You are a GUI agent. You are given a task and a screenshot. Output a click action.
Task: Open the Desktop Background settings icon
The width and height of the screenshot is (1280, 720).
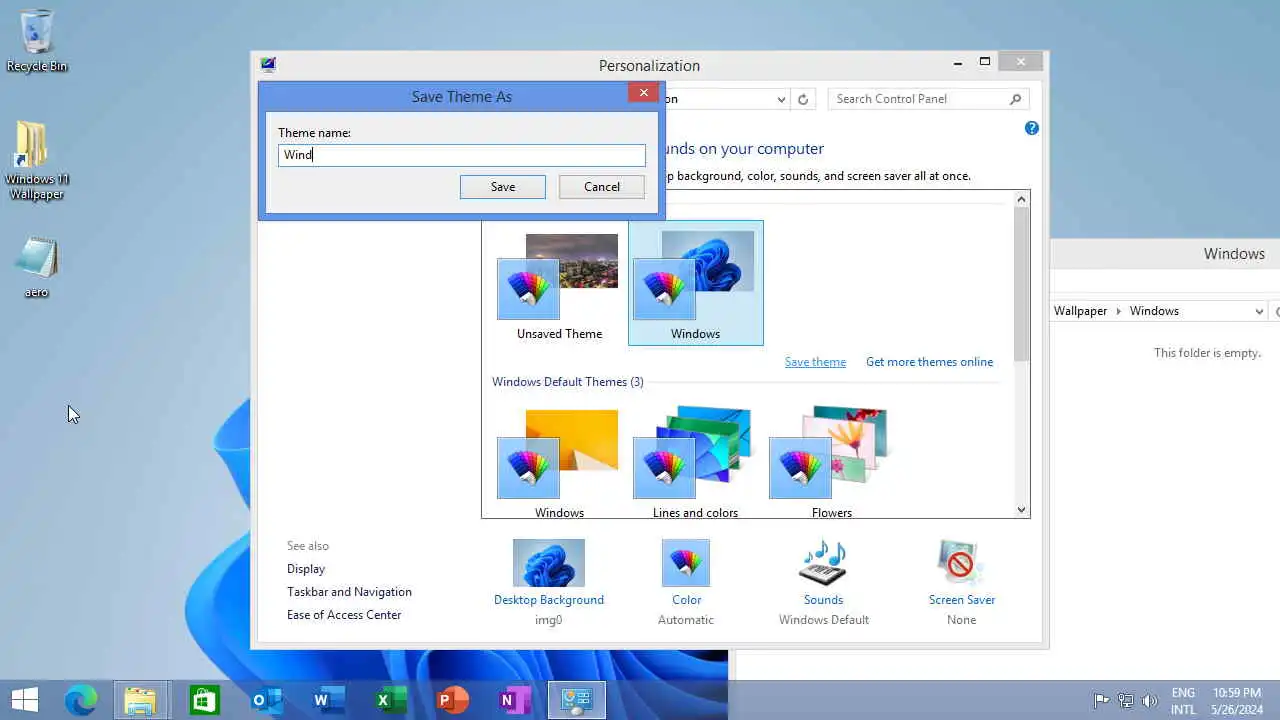click(548, 563)
